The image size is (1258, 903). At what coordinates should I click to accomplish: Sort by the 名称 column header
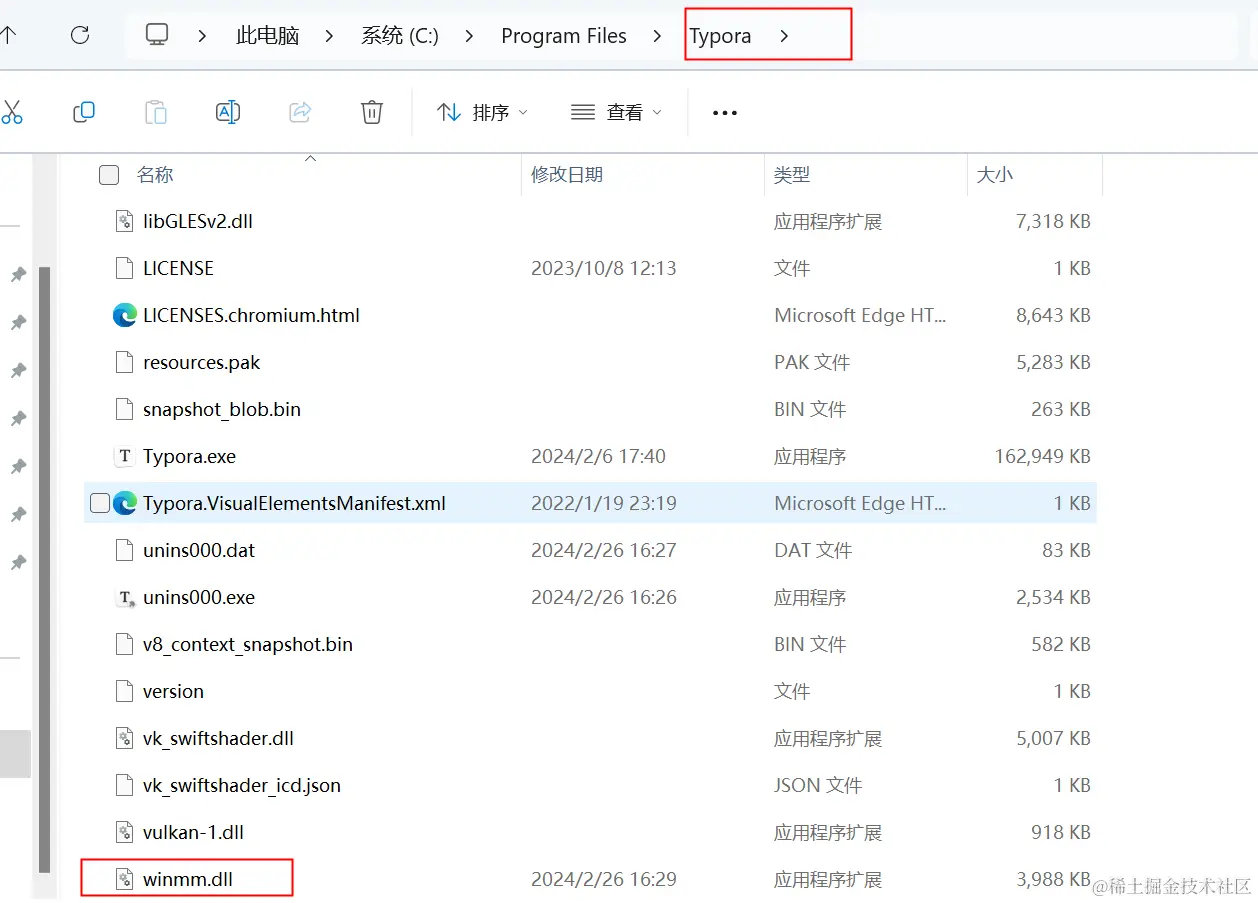click(x=155, y=175)
